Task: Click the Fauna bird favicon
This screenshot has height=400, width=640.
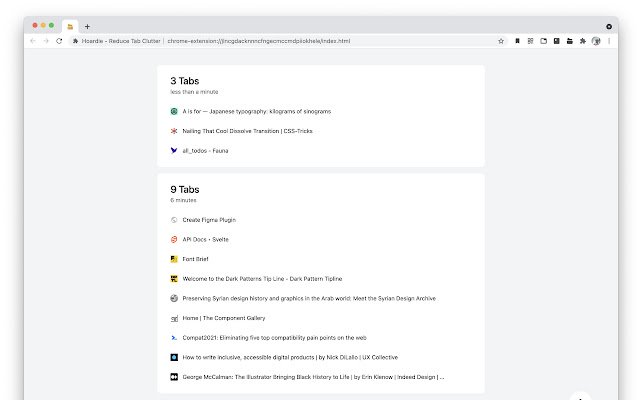Action: click(174, 151)
